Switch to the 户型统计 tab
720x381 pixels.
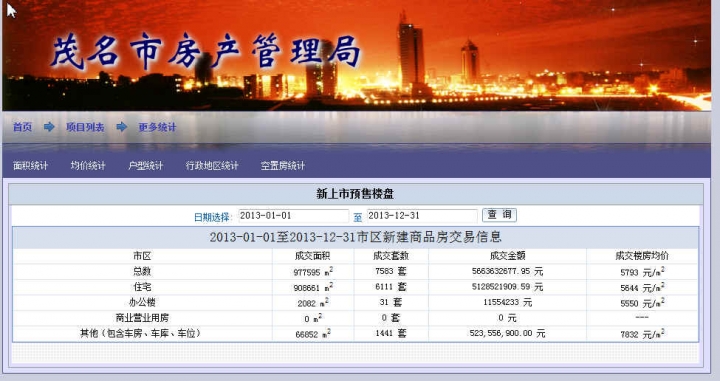[x=145, y=166]
